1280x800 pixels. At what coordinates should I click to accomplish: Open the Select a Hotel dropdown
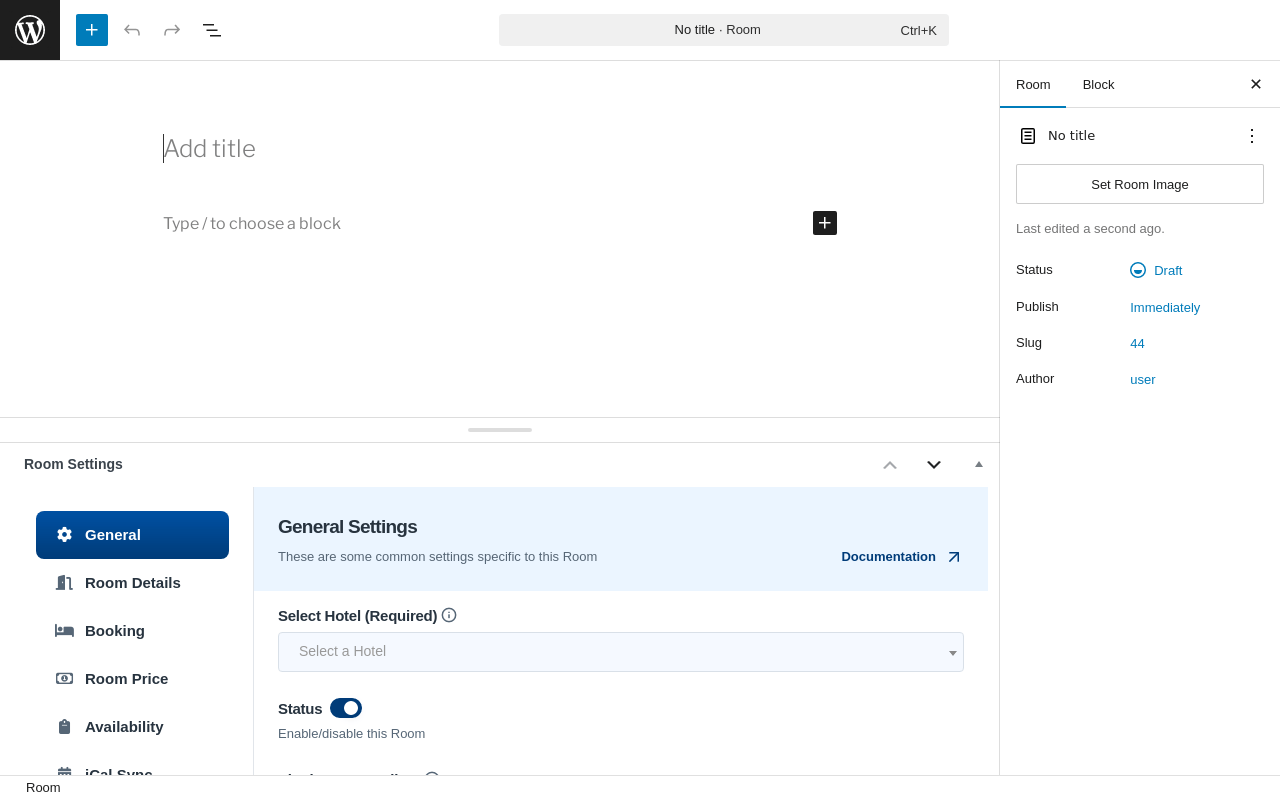620,652
